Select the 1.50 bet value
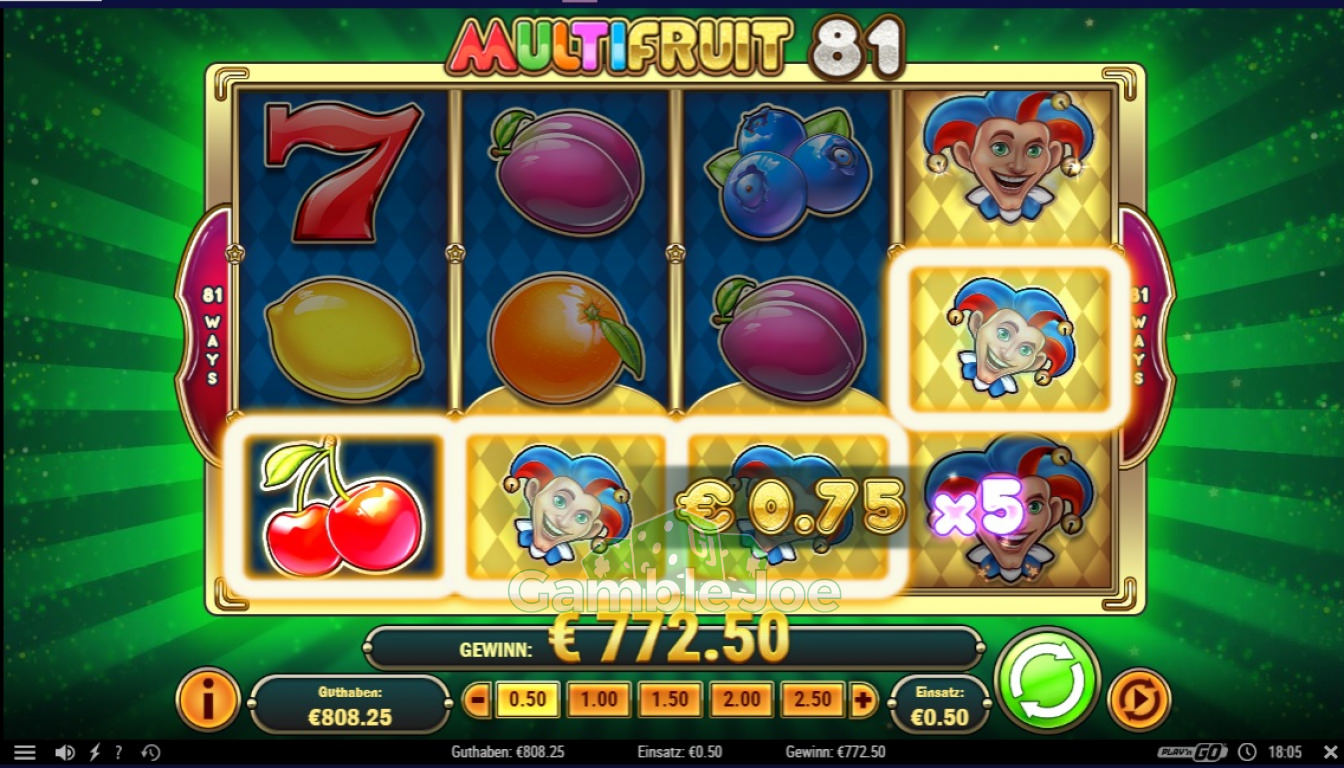This screenshot has height=768, width=1344. click(670, 700)
